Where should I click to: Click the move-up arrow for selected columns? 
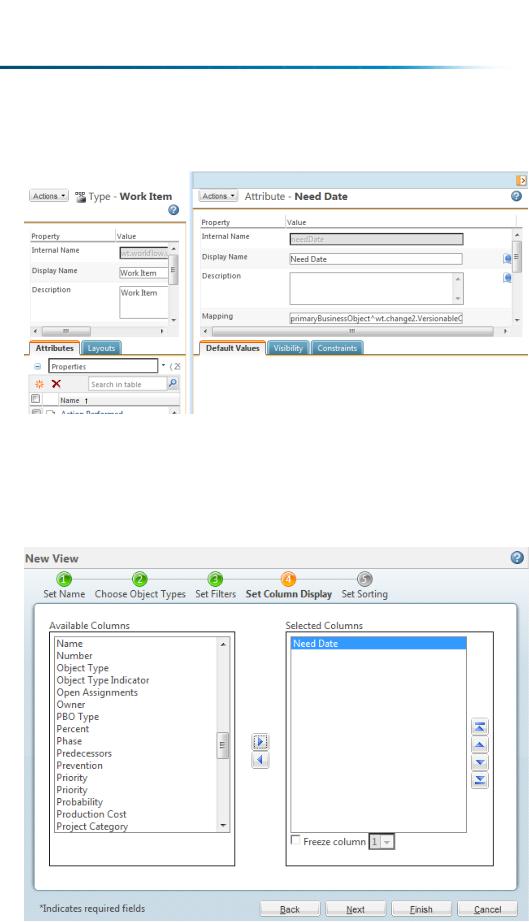pyautogui.click(x=480, y=744)
